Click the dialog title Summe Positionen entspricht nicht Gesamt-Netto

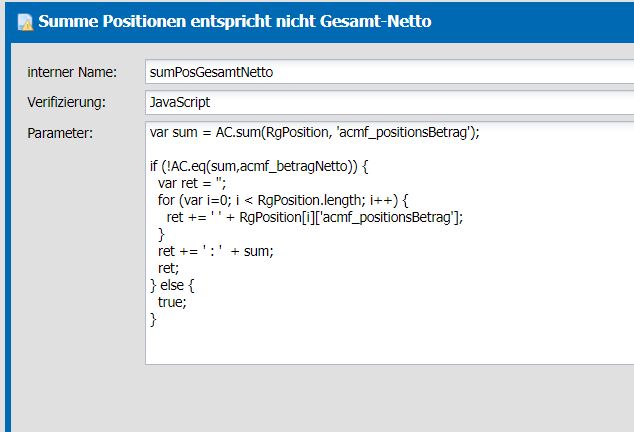[235, 21]
